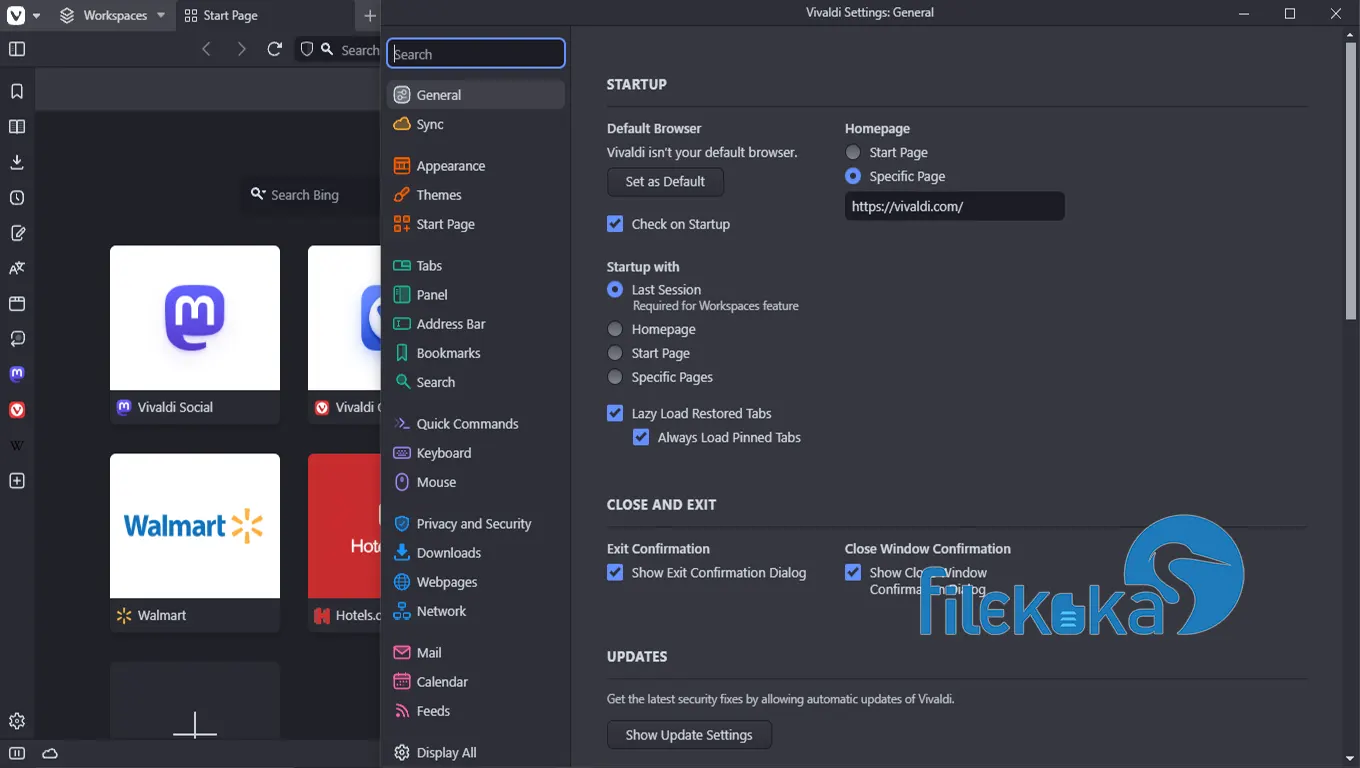This screenshot has height=768, width=1360.
Task: Open Feeds settings category
Action: [x=476, y=711]
